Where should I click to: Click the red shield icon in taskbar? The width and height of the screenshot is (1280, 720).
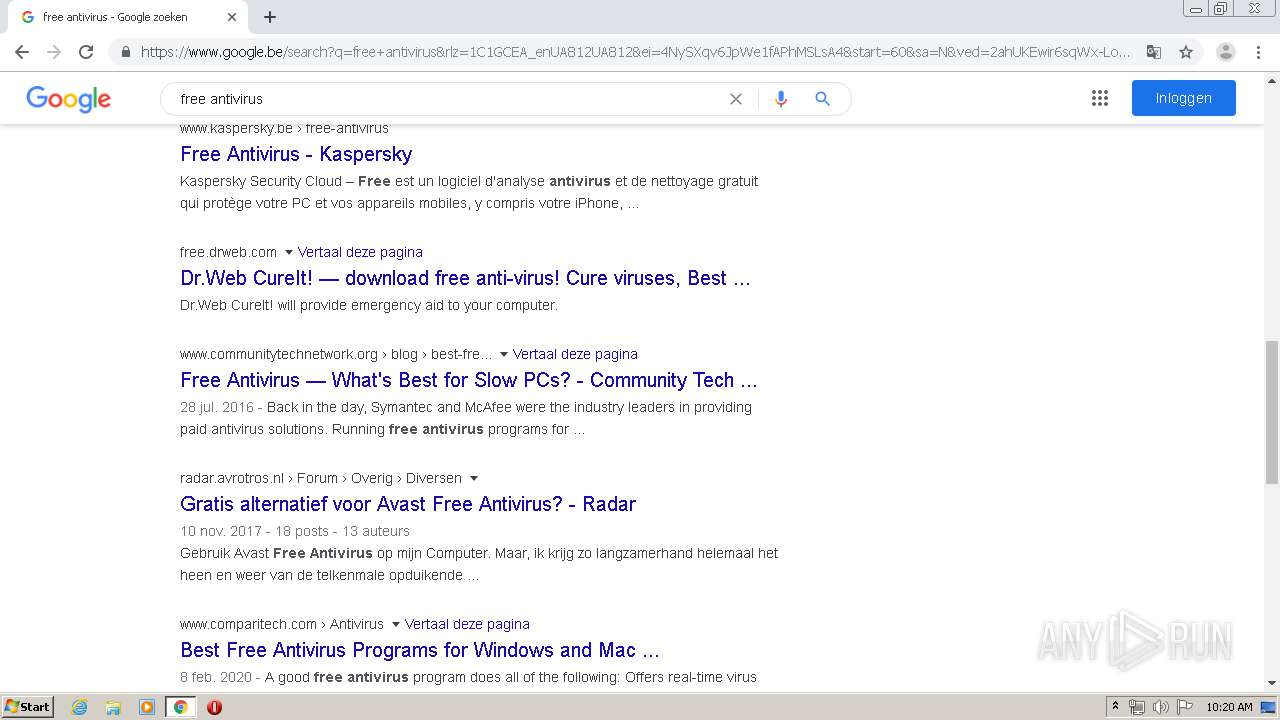[214, 707]
